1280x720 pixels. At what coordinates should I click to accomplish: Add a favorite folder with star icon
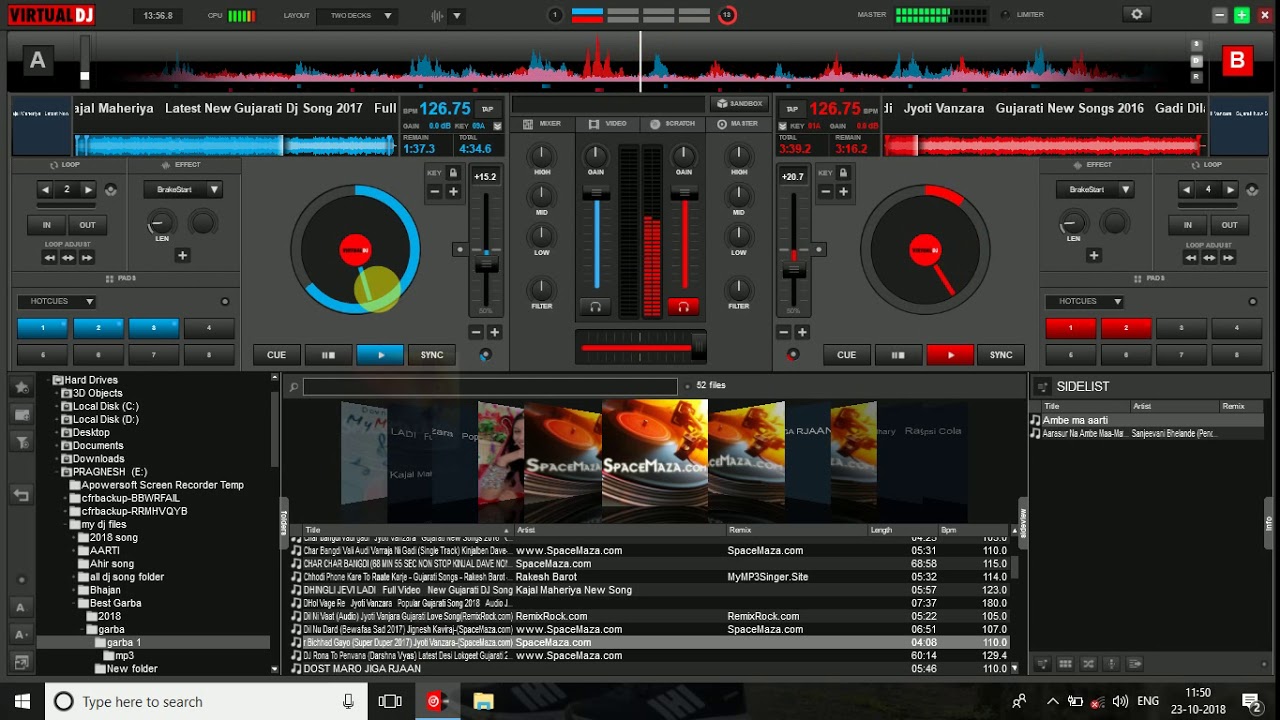coord(20,386)
